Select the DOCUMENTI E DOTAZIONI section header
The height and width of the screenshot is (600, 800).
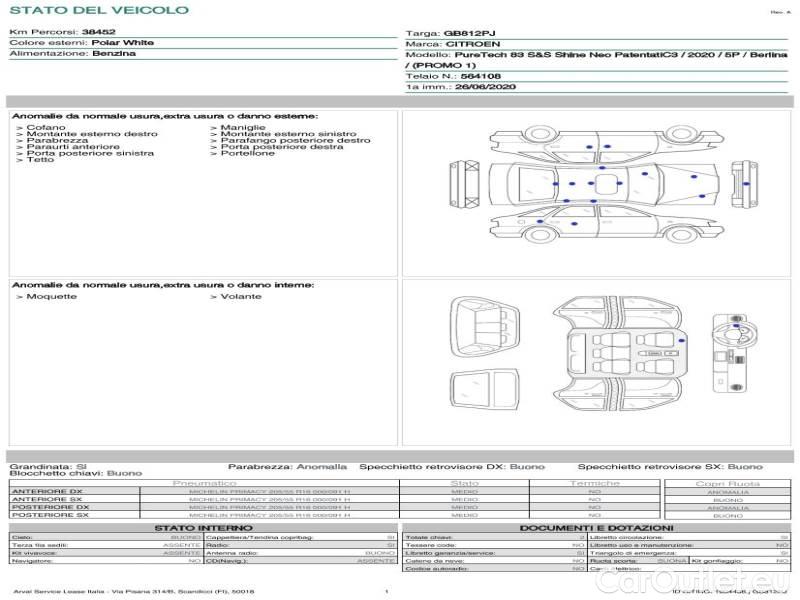coord(596,527)
